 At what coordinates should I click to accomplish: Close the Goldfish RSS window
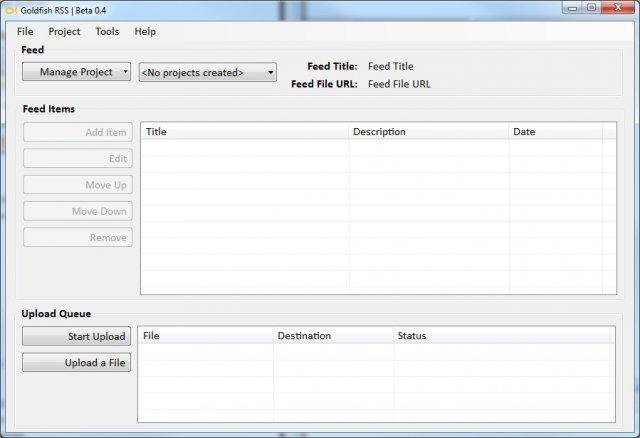(x=618, y=7)
